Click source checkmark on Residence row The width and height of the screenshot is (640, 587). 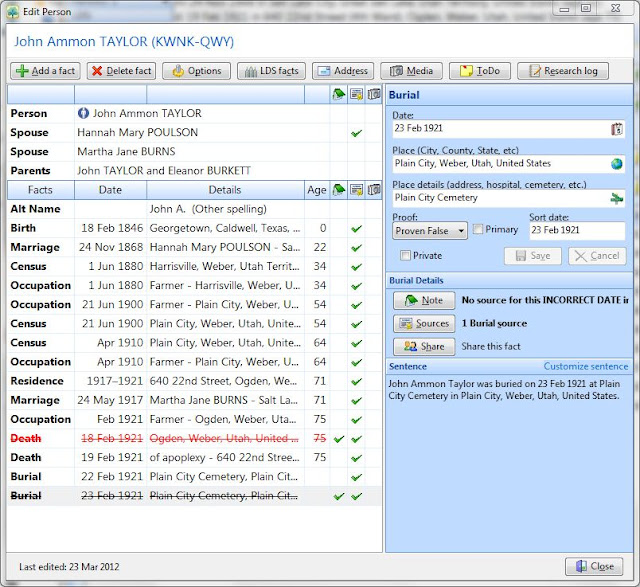[x=356, y=382]
